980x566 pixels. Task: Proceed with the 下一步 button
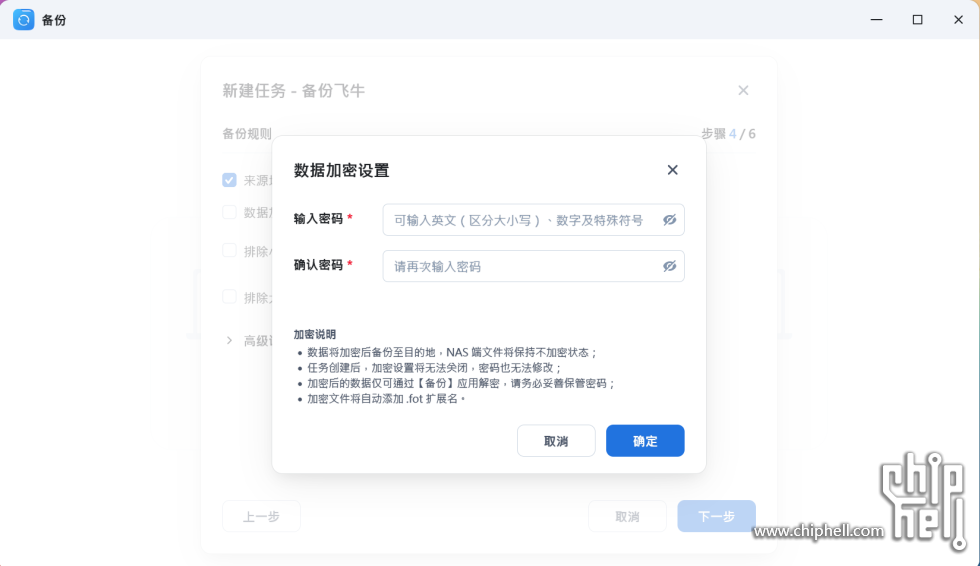(x=716, y=516)
